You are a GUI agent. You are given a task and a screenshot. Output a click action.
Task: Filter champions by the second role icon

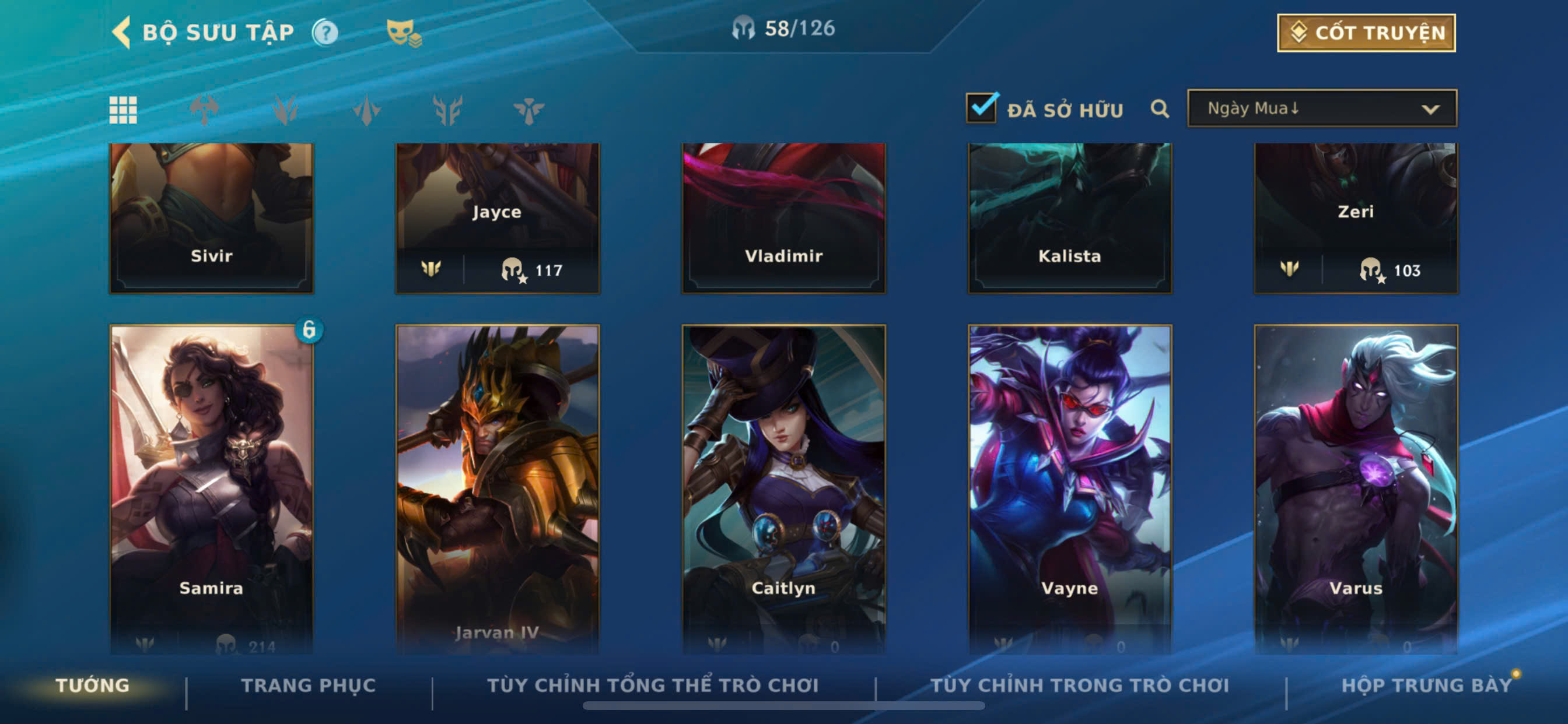[x=285, y=110]
